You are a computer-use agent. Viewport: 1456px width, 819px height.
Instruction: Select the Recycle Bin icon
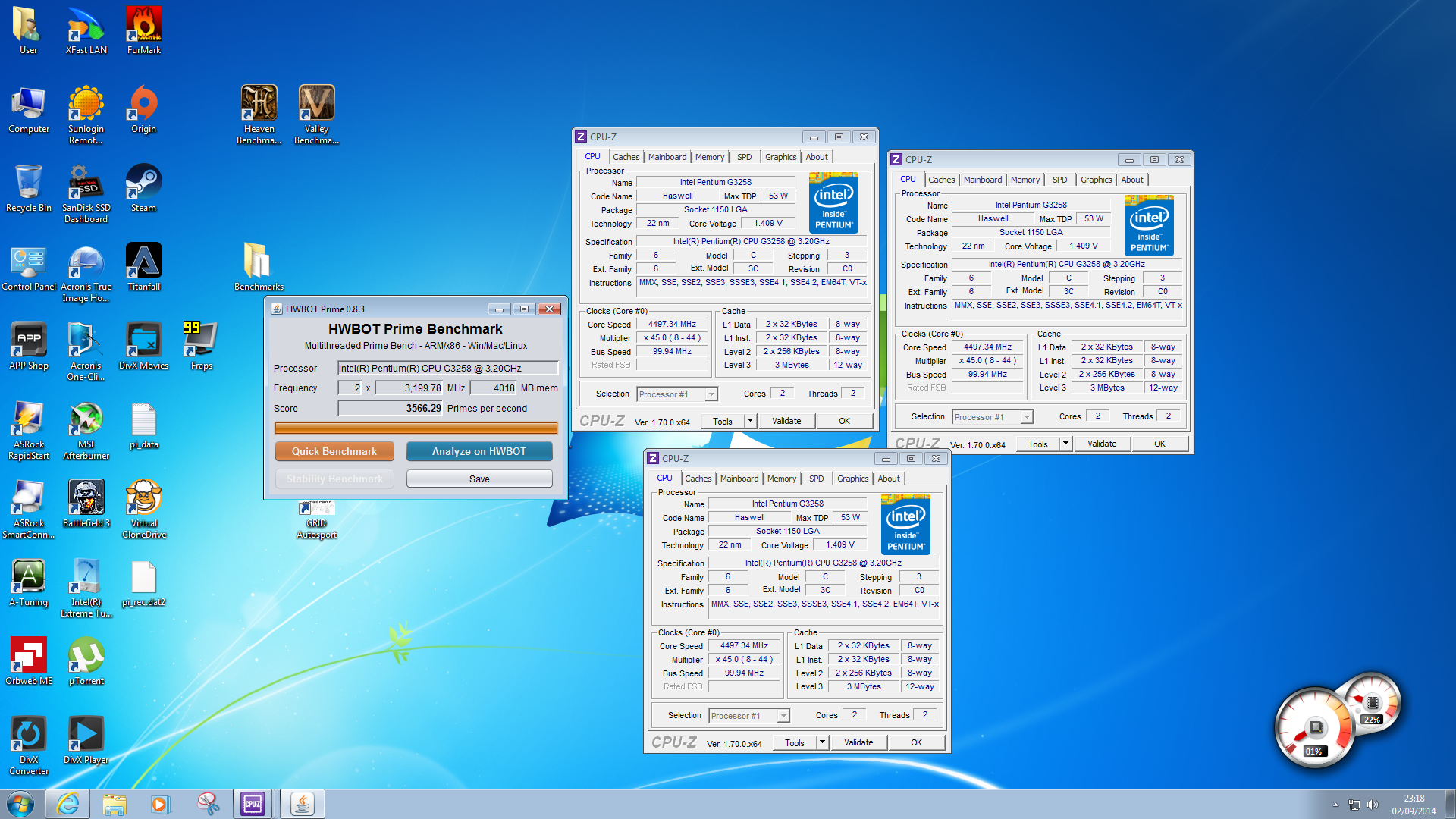coord(29,188)
